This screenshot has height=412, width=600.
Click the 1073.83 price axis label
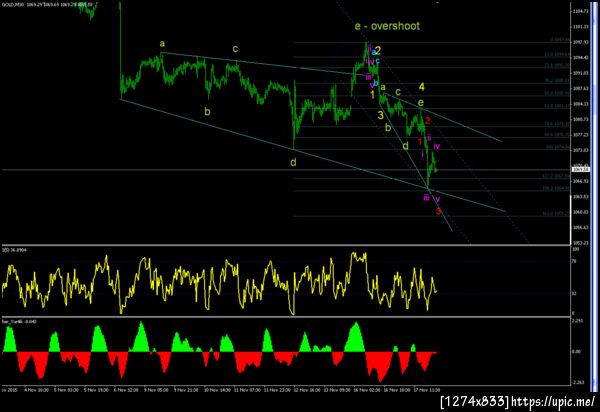point(580,150)
